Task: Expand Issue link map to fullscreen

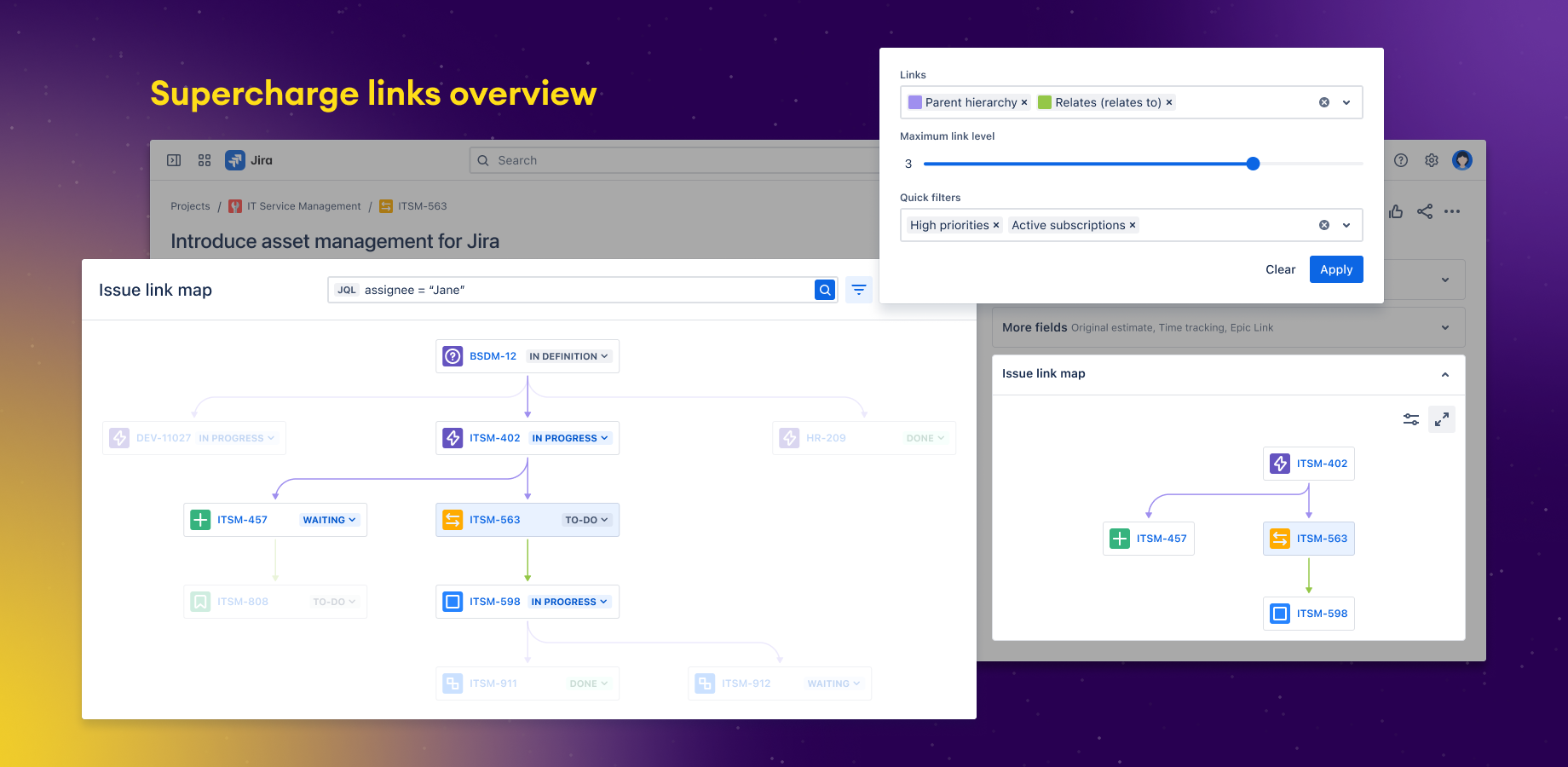Action: pyautogui.click(x=1441, y=419)
